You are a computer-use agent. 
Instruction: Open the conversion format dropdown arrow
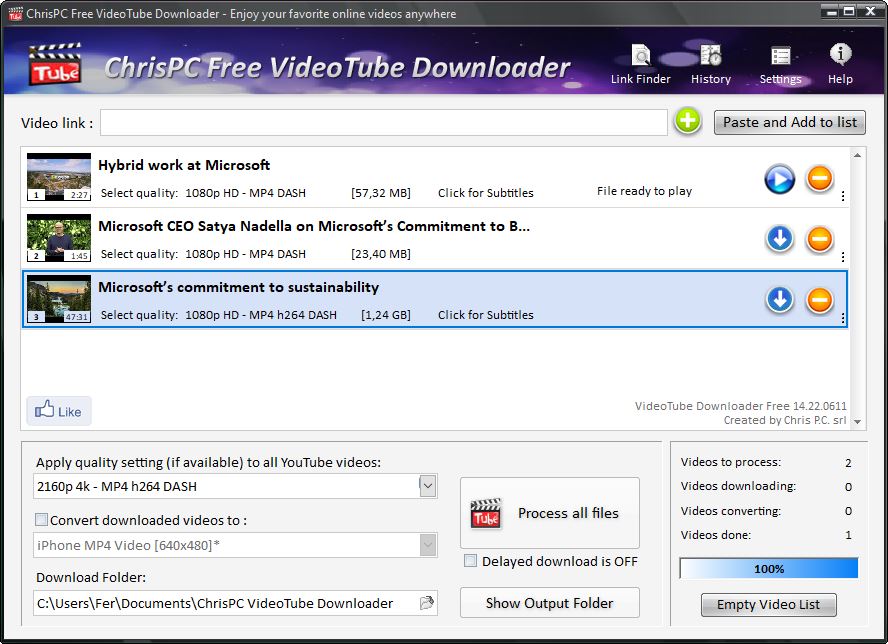[x=428, y=545]
